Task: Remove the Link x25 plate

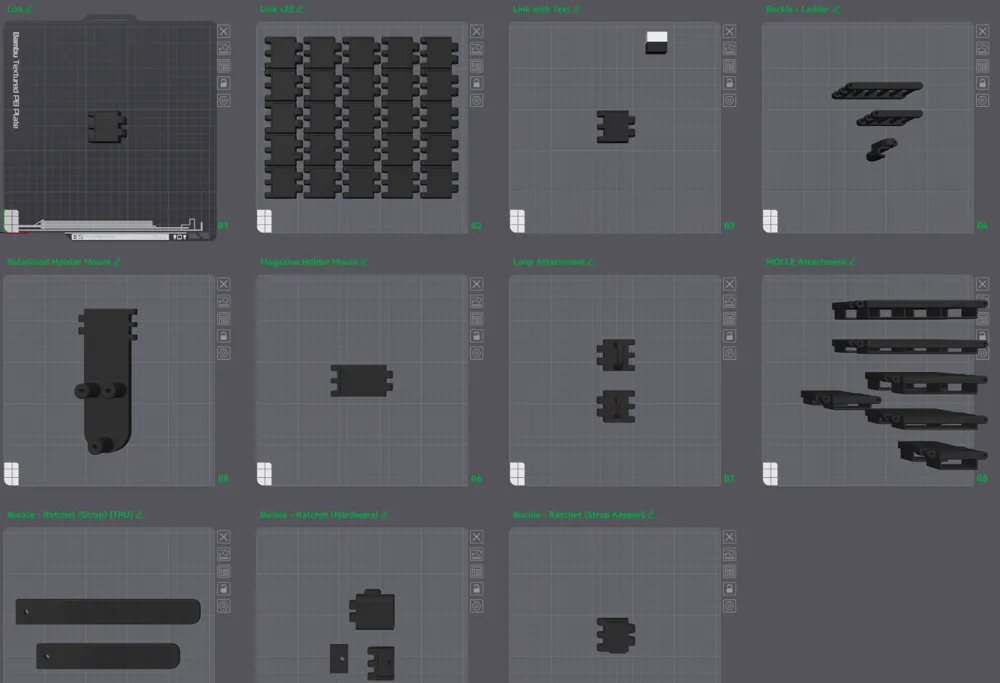Action: [476, 31]
